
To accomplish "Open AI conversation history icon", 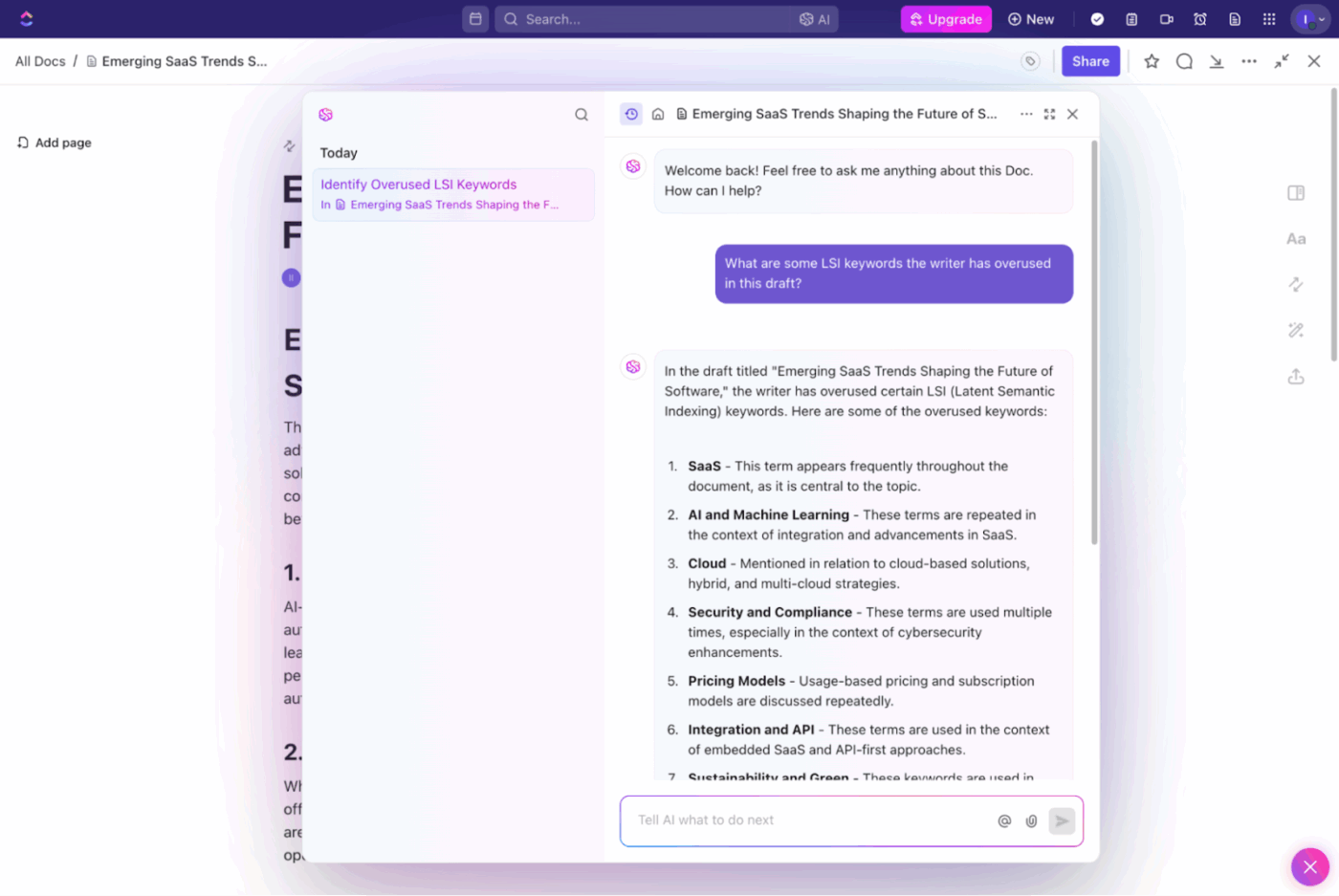I will click(631, 114).
